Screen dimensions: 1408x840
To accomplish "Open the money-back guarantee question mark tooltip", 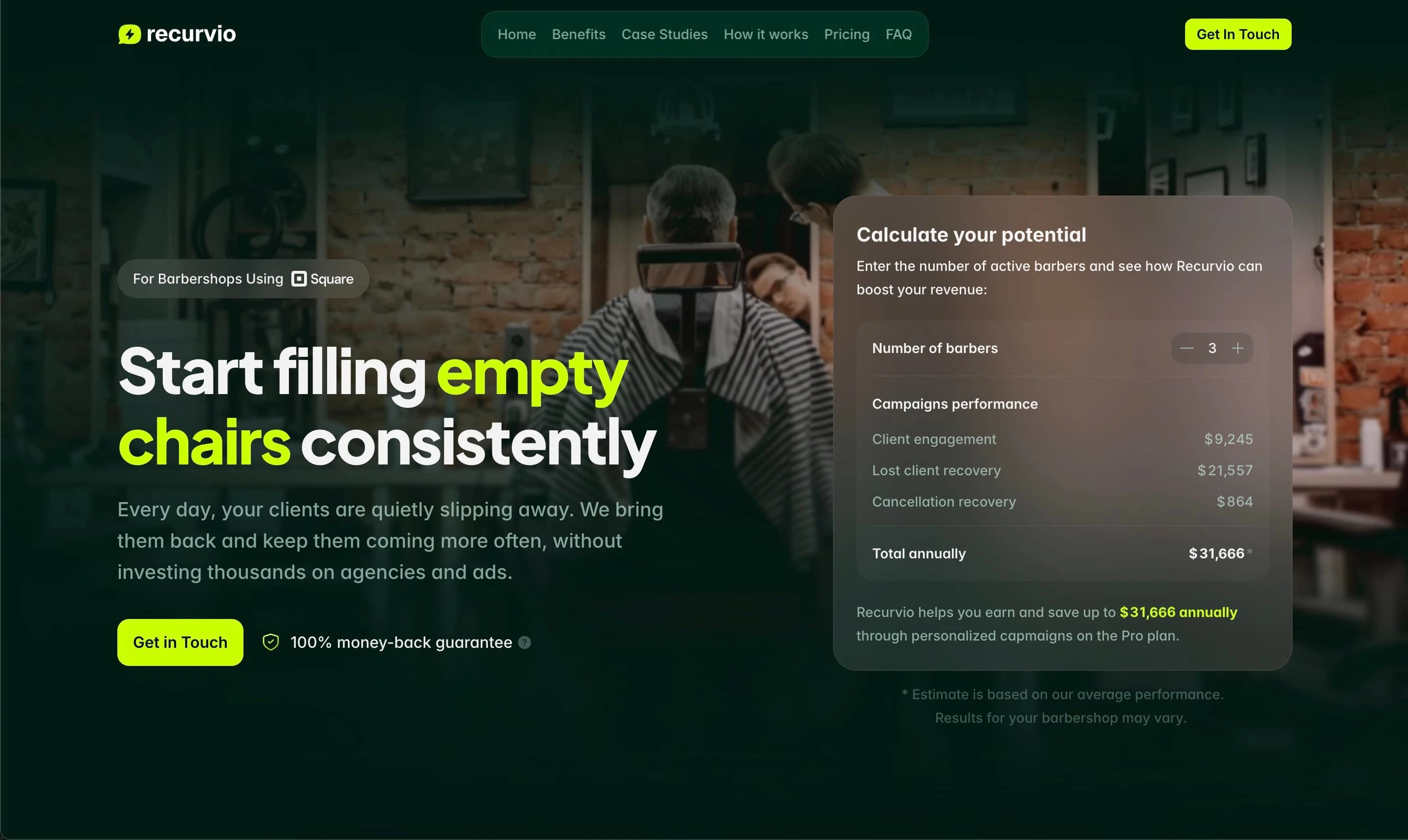I will pos(525,642).
